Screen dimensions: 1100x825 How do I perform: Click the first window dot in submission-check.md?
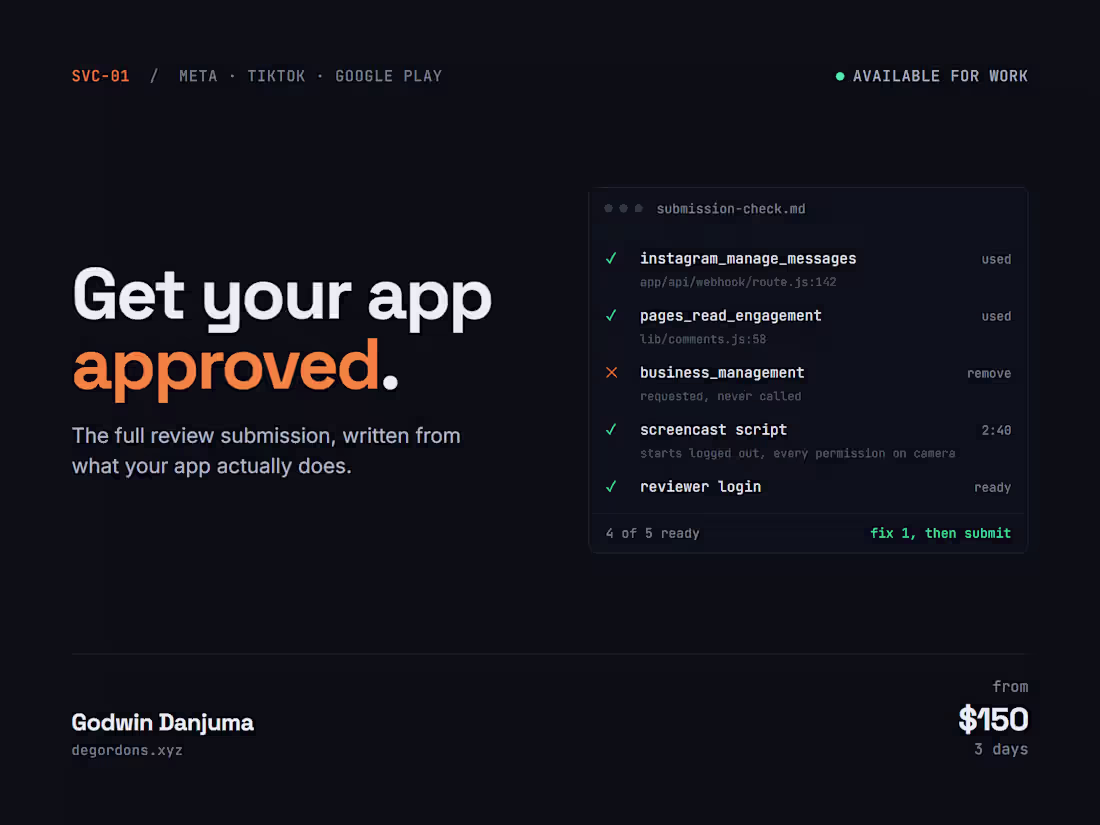[608, 208]
